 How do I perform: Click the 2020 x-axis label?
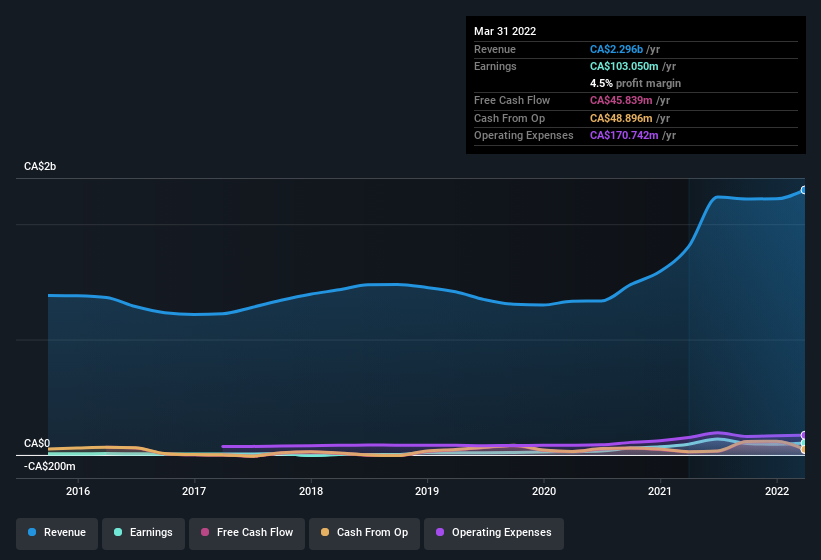(x=544, y=491)
